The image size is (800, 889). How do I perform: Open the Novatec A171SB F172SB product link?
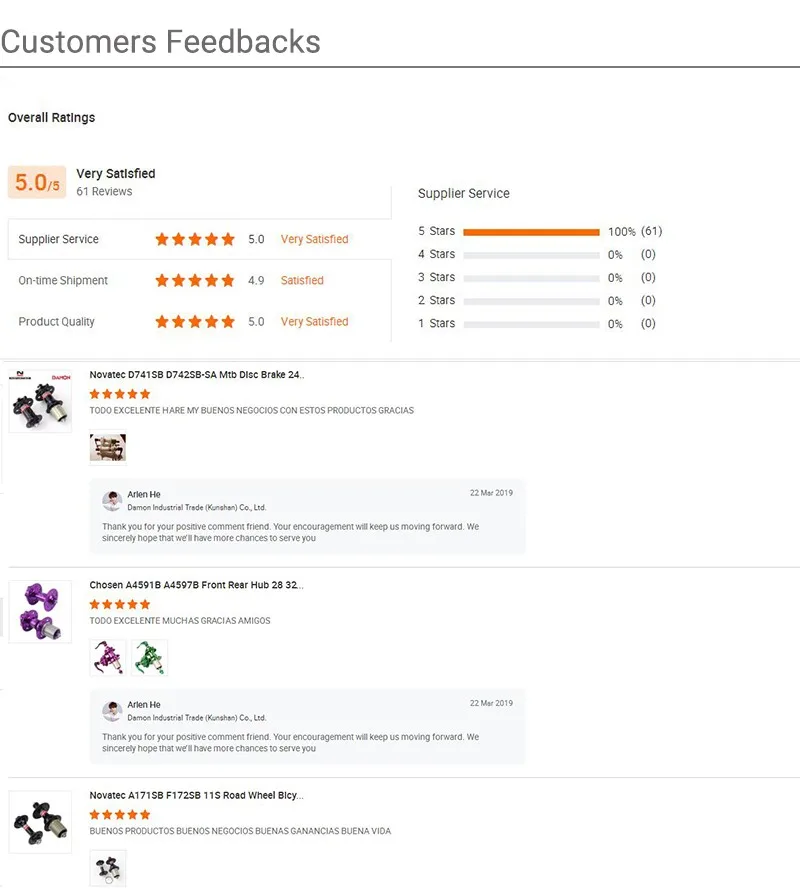pos(197,796)
